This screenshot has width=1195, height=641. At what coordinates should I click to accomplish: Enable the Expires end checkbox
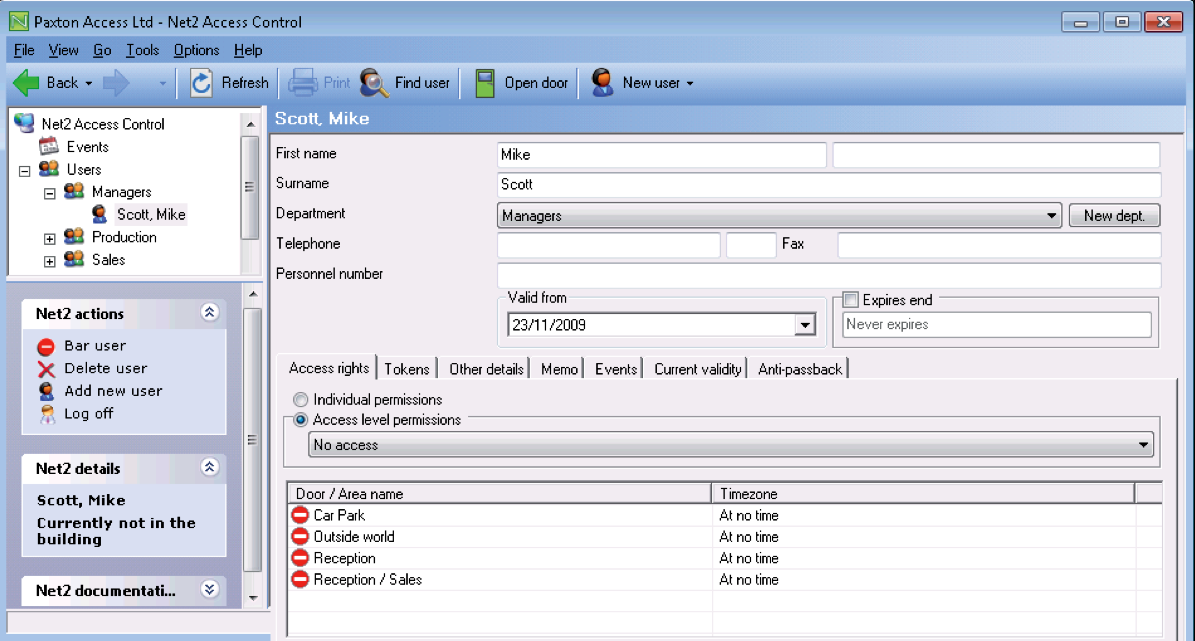point(850,299)
